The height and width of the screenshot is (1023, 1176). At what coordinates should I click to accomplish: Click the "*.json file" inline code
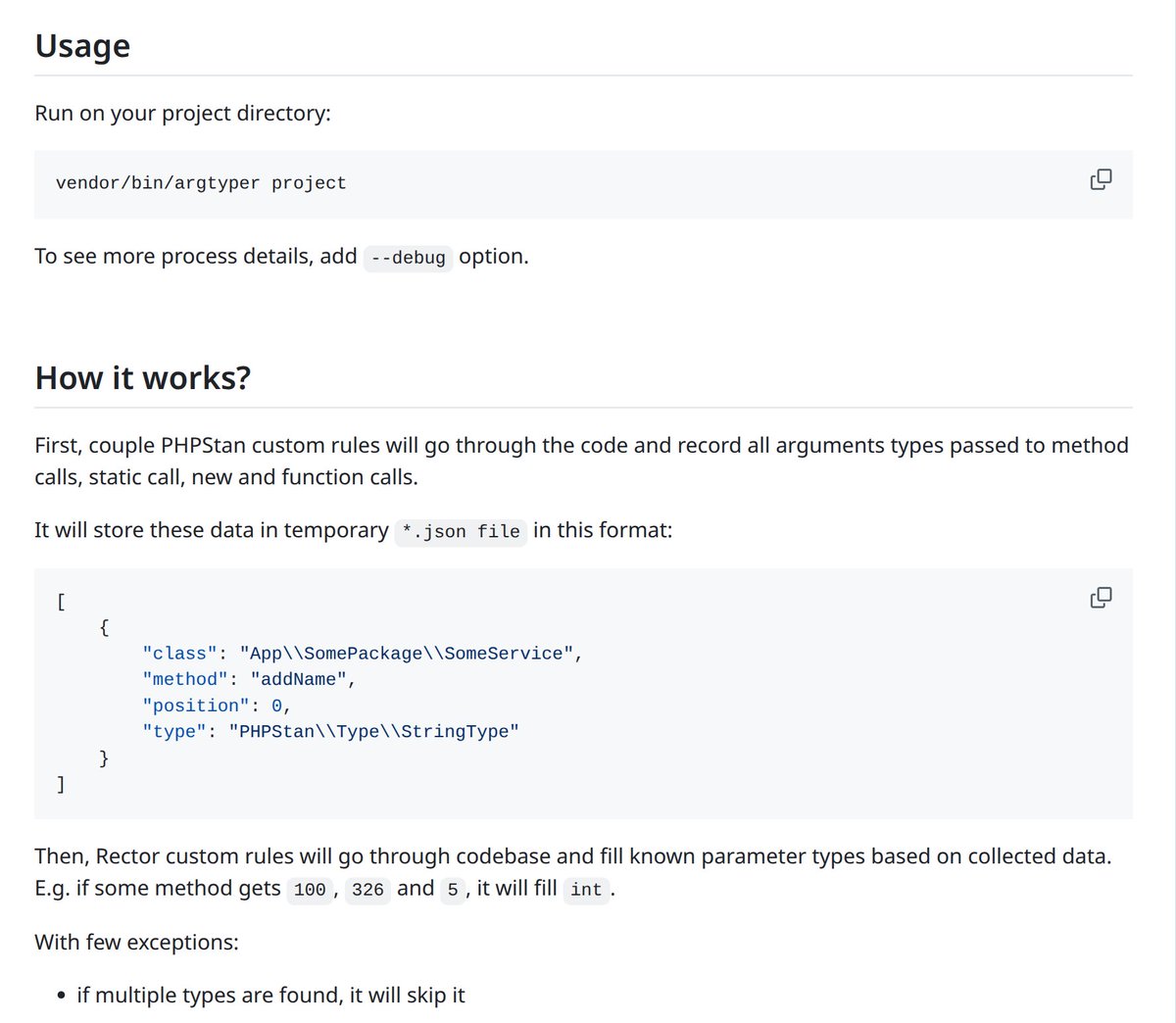[x=461, y=531]
